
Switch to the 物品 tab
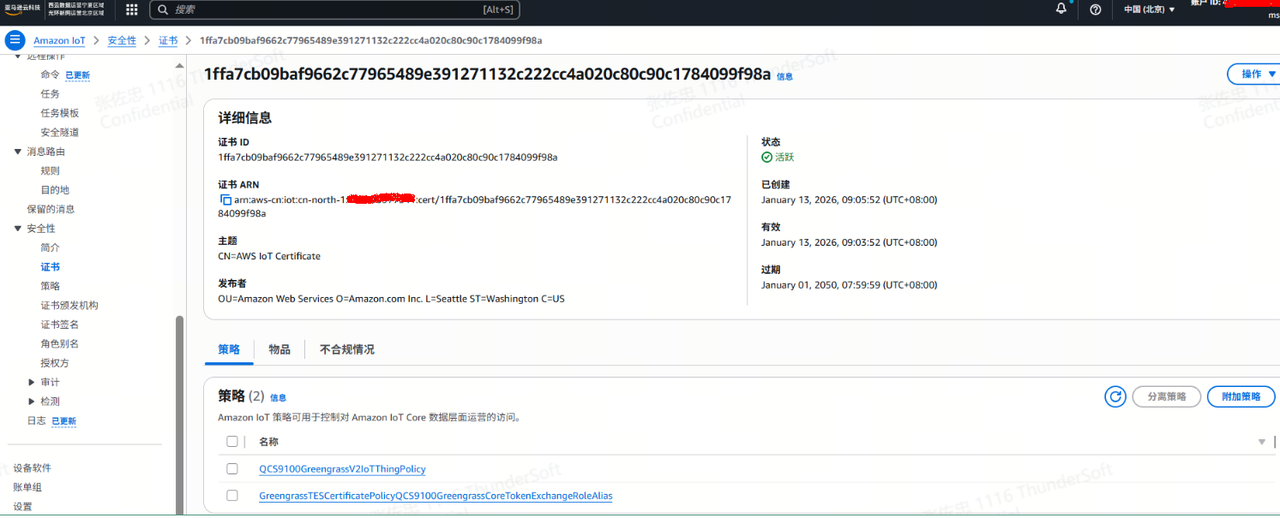point(280,349)
